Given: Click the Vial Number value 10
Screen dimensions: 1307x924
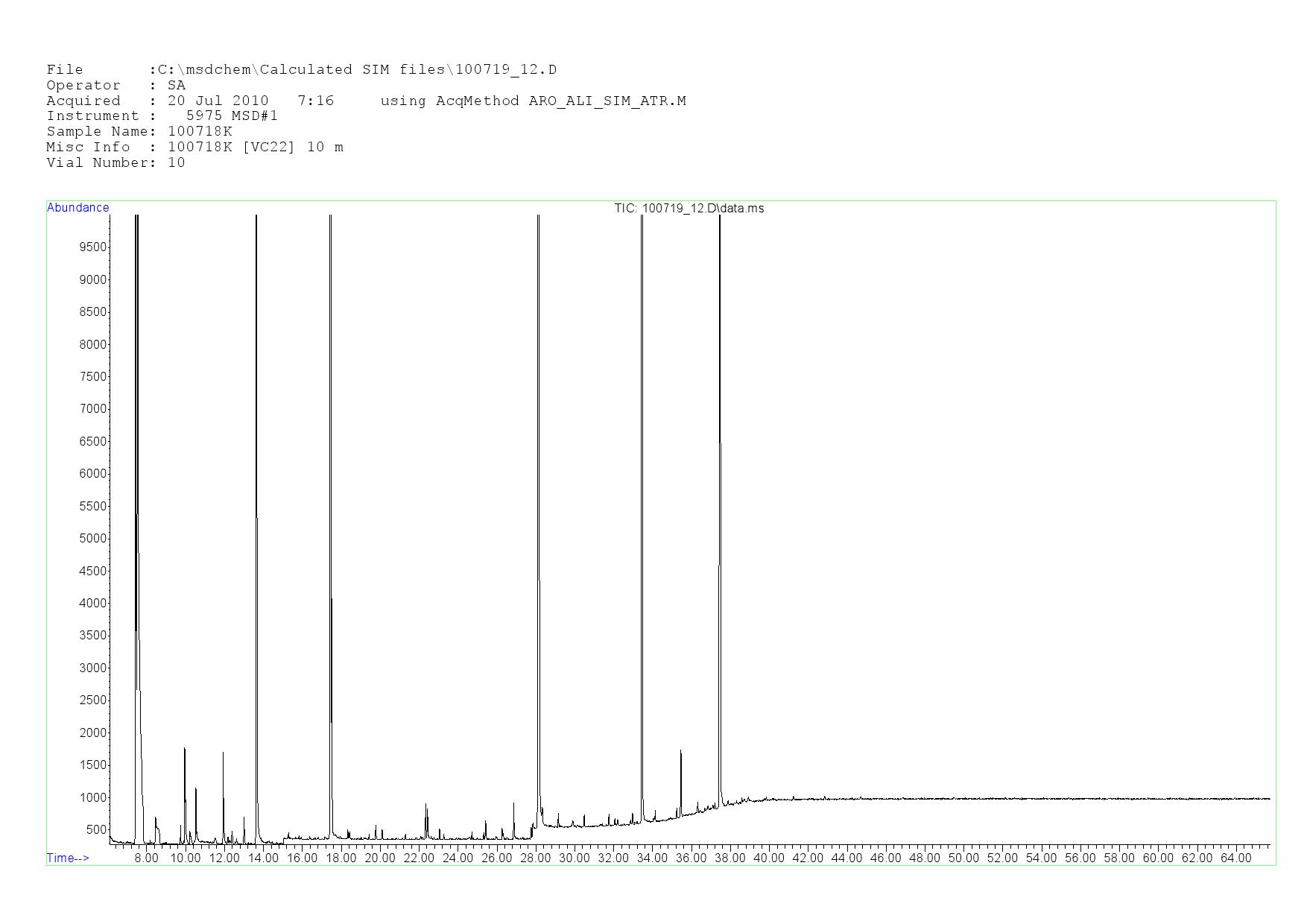Looking at the screenshot, I should [x=177, y=162].
